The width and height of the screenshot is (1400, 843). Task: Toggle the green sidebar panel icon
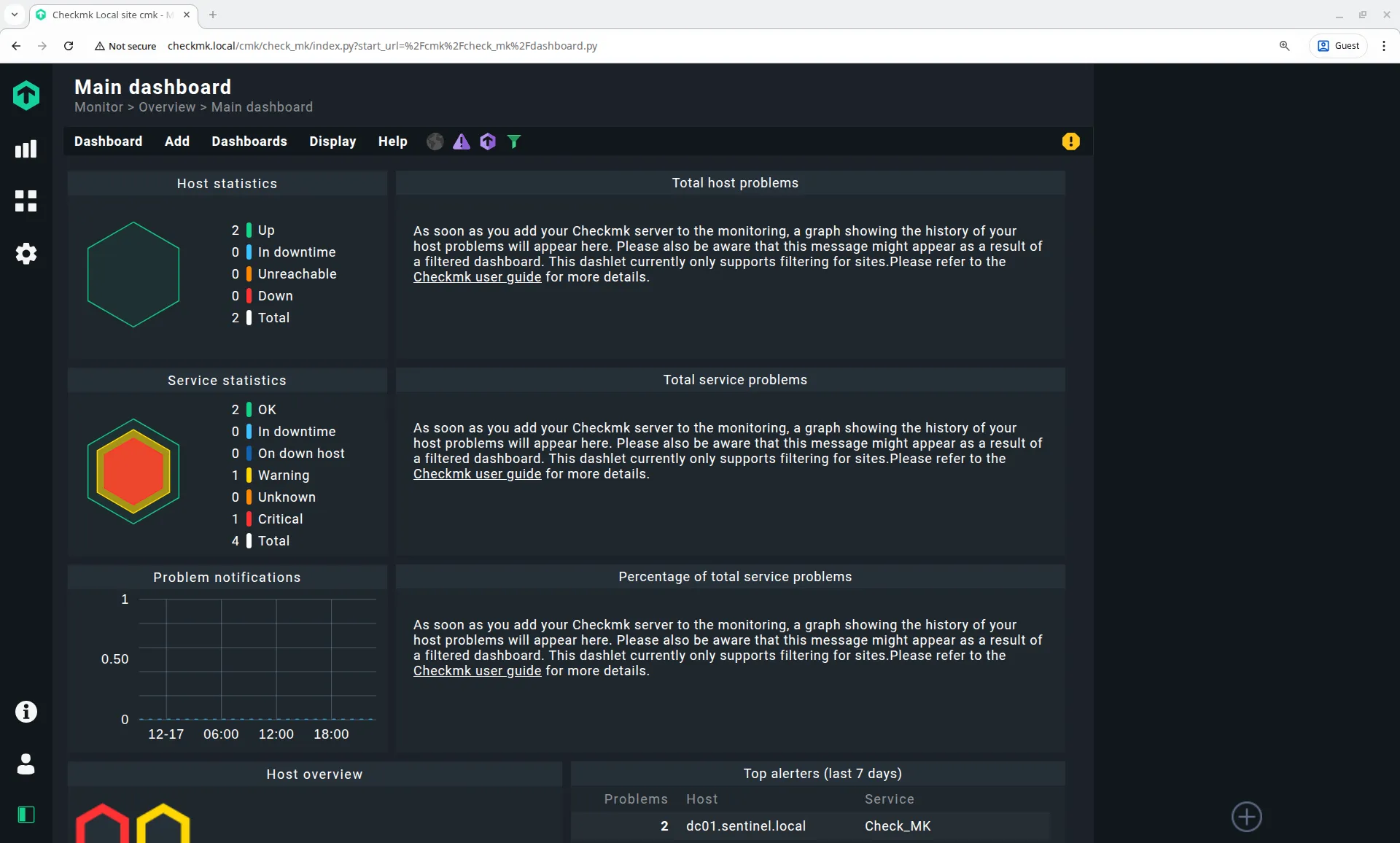[26, 815]
